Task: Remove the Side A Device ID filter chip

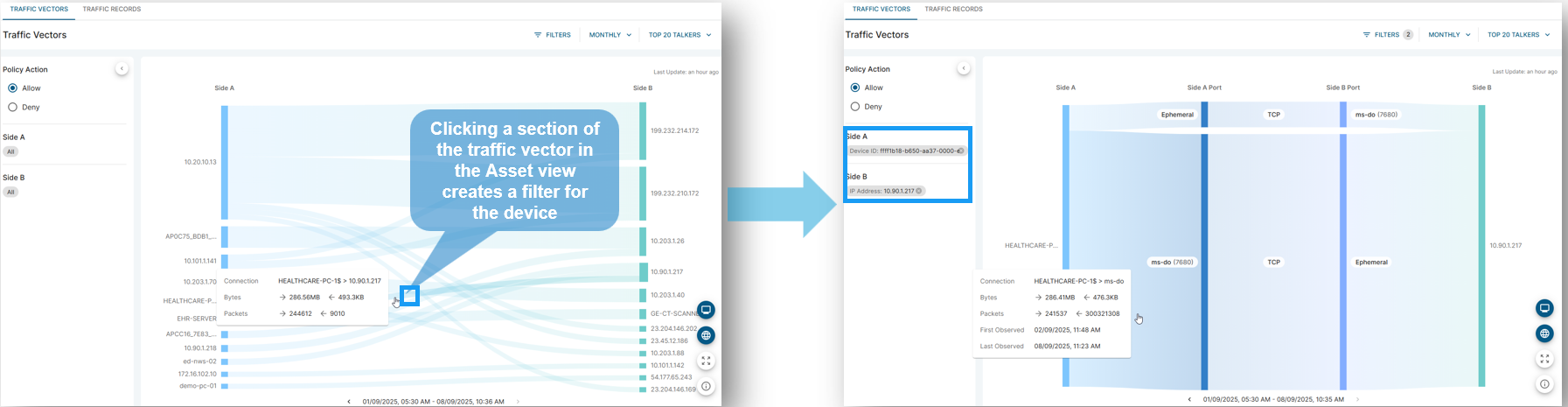Action: (x=960, y=151)
